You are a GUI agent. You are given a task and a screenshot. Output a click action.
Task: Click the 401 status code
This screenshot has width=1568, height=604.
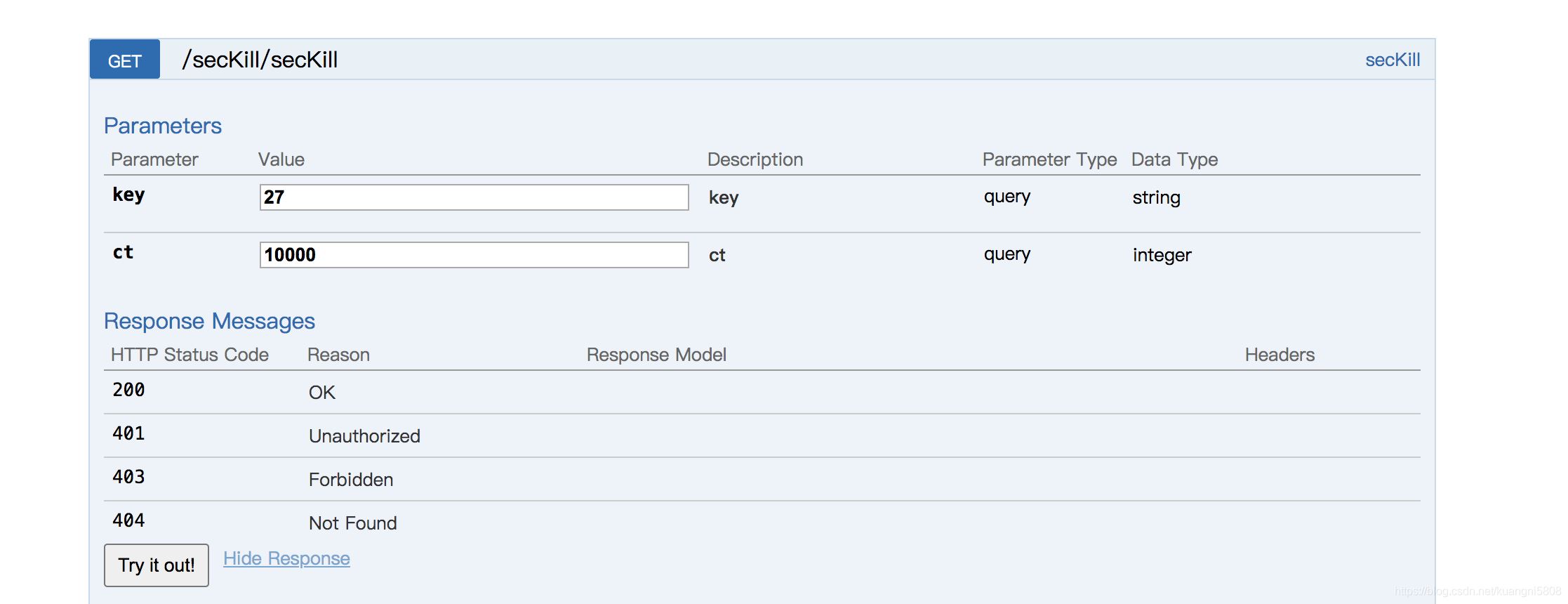pos(128,434)
